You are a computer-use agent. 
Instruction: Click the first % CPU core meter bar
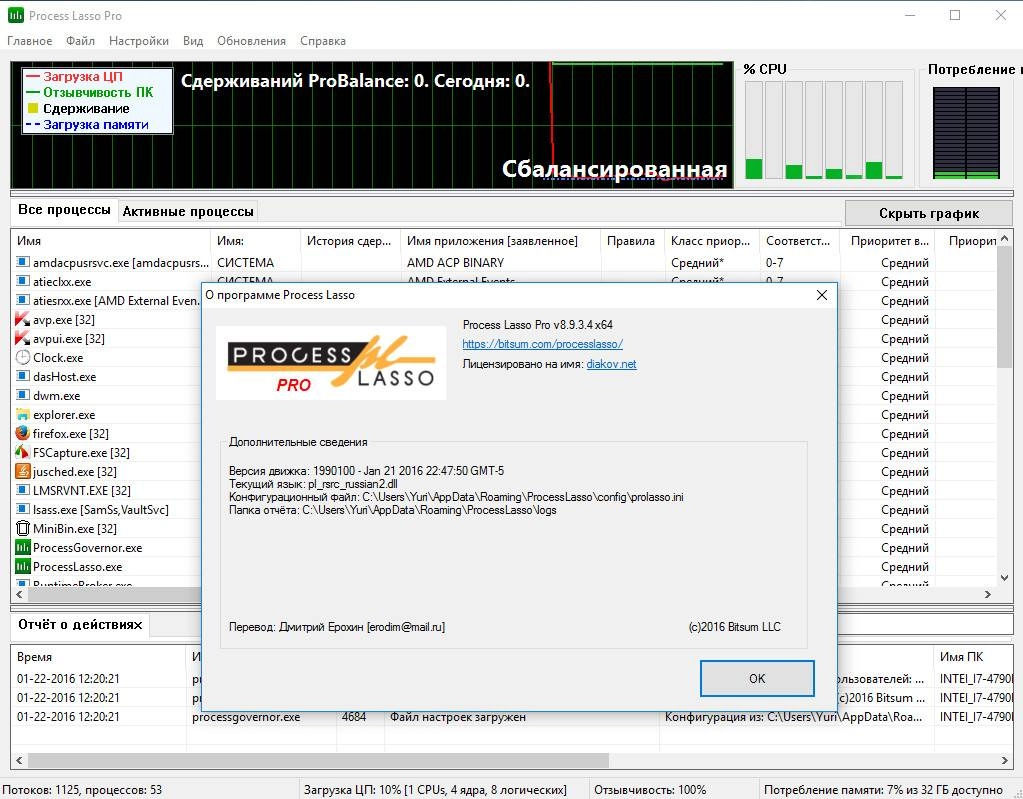(x=754, y=130)
